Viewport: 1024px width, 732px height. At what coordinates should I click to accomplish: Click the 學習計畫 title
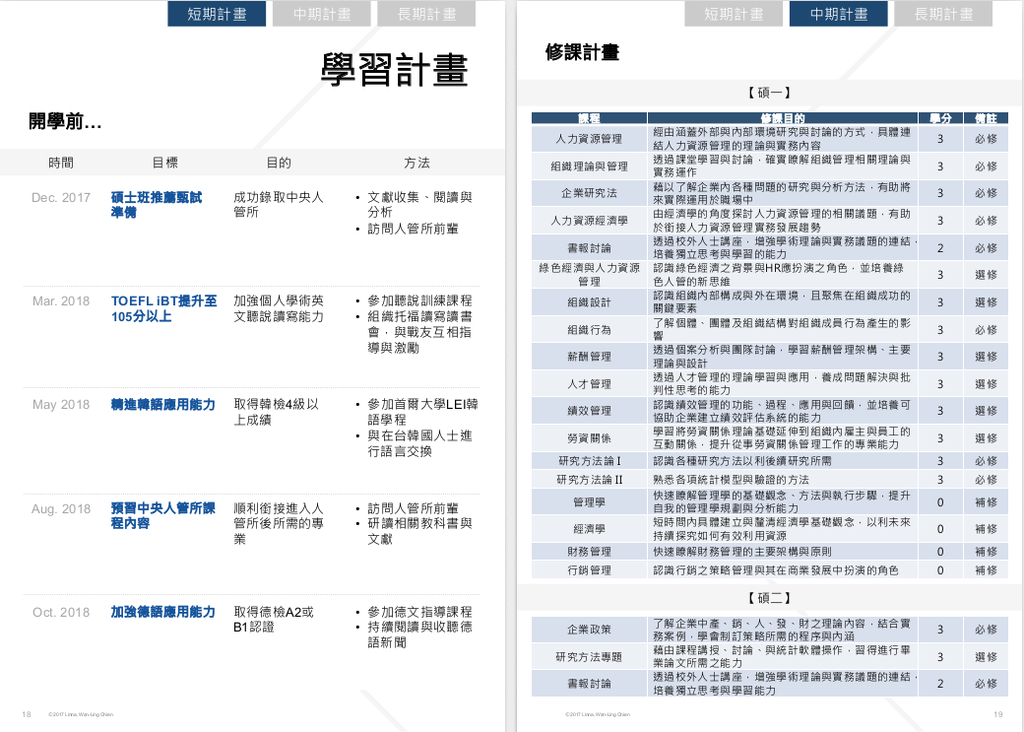click(394, 70)
